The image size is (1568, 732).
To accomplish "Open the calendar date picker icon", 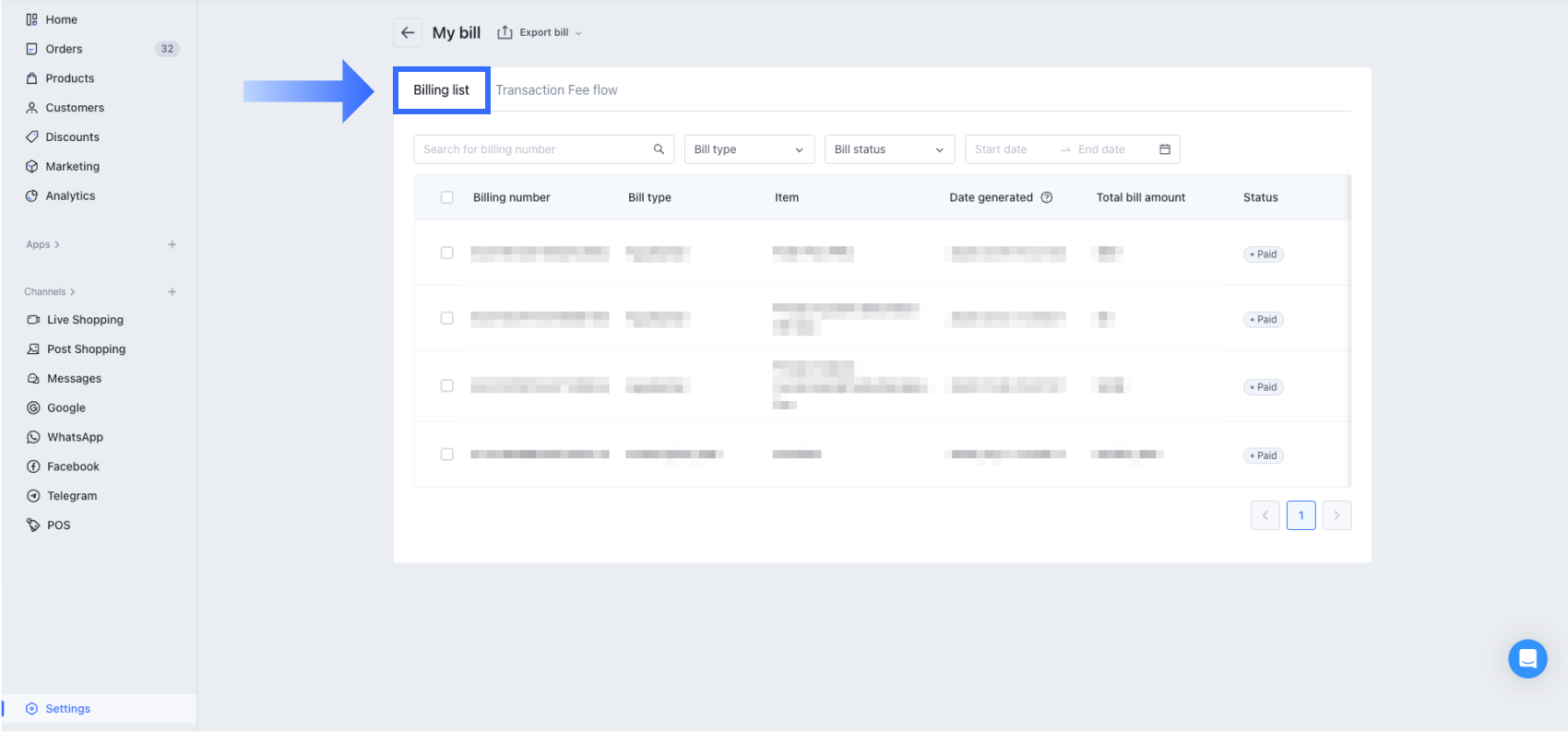I will pyautogui.click(x=1165, y=149).
